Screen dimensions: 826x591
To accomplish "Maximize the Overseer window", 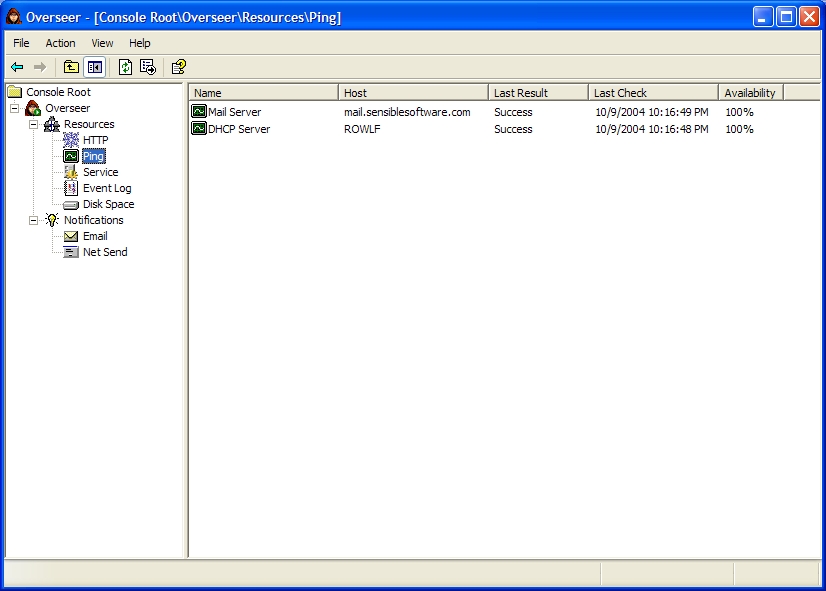I will point(786,17).
